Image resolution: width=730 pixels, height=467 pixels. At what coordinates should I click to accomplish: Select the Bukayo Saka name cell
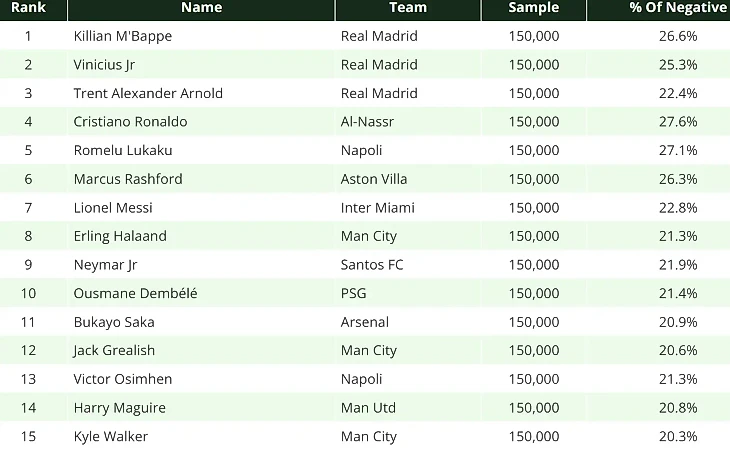pyautogui.click(x=114, y=322)
